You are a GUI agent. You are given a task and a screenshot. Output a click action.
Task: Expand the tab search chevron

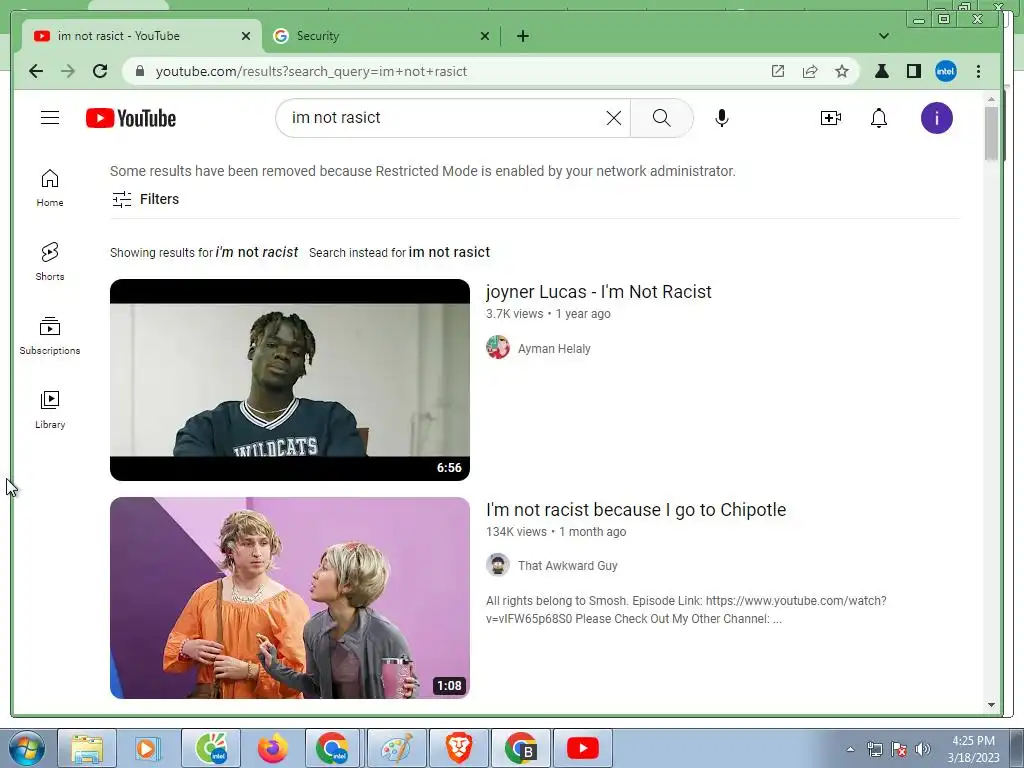coord(884,36)
